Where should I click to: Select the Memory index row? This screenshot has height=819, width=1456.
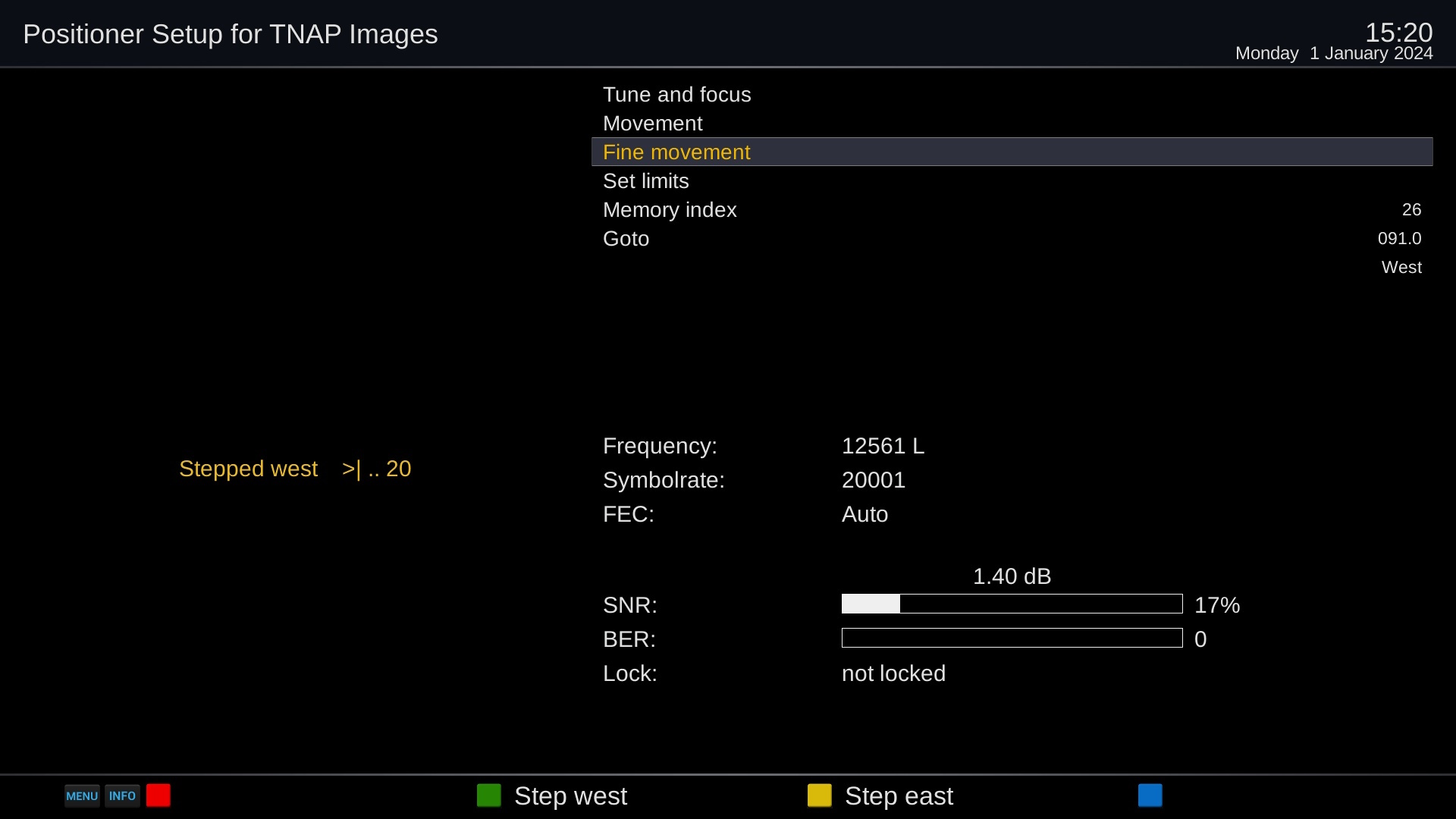pos(1012,209)
